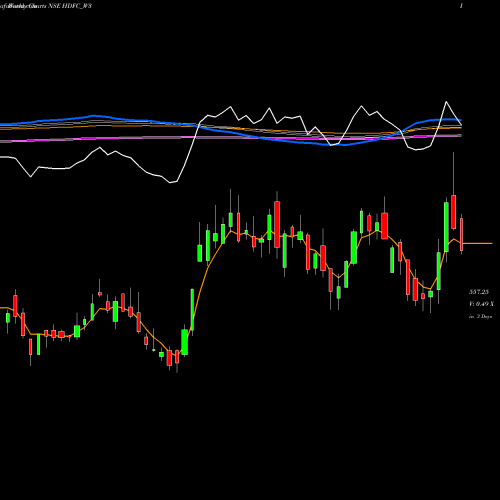Select the first tall green candle of the breakout
The image size is (500, 500).
192,310
